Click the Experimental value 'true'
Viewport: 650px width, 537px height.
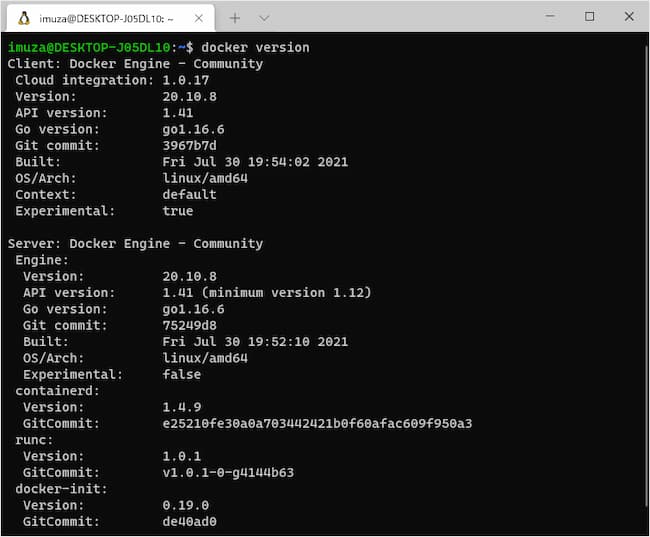click(x=178, y=211)
